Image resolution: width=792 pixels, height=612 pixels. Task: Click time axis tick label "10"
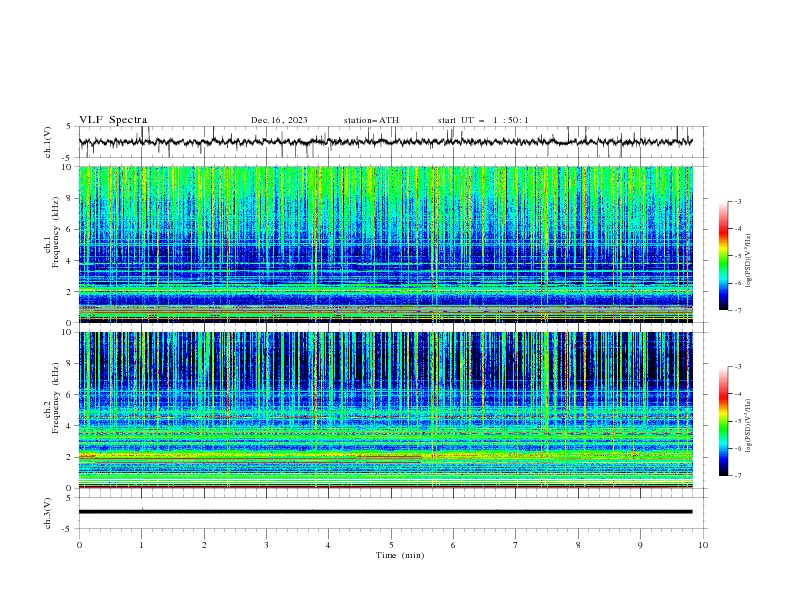point(703,545)
